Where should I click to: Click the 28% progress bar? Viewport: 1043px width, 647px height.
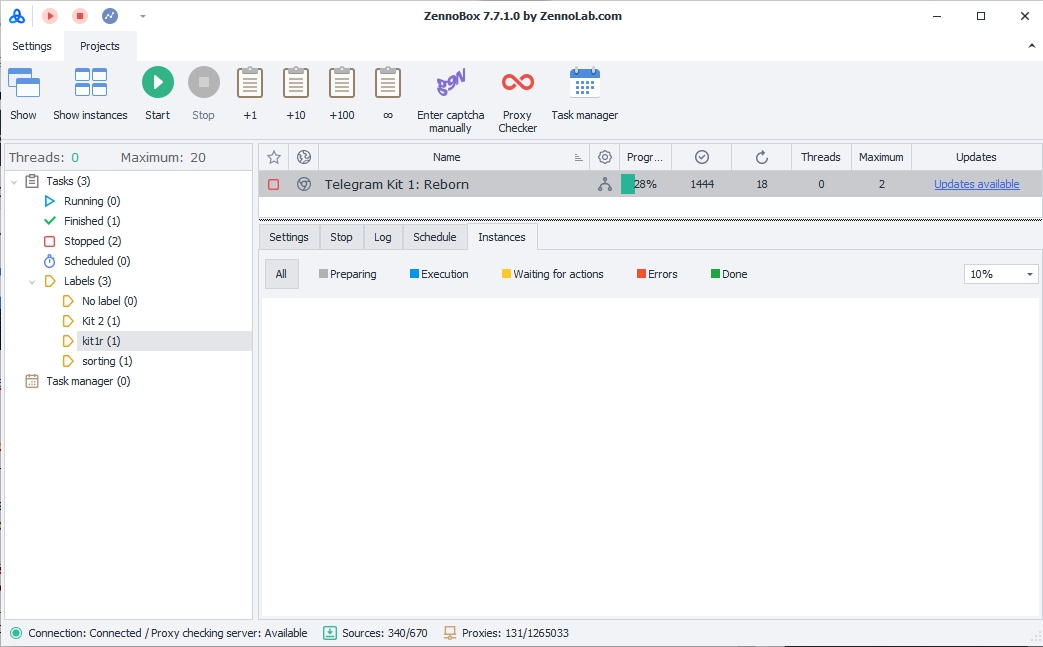645,184
